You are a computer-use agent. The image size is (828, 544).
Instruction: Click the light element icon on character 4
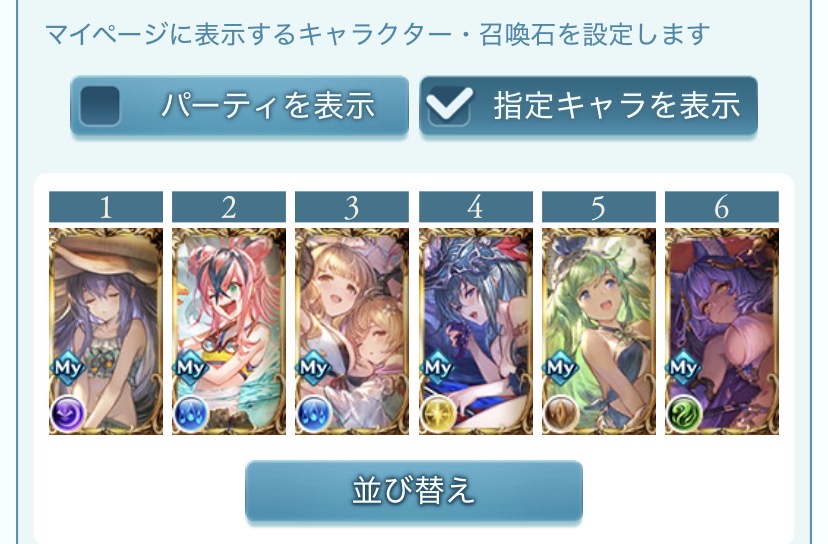(x=438, y=414)
